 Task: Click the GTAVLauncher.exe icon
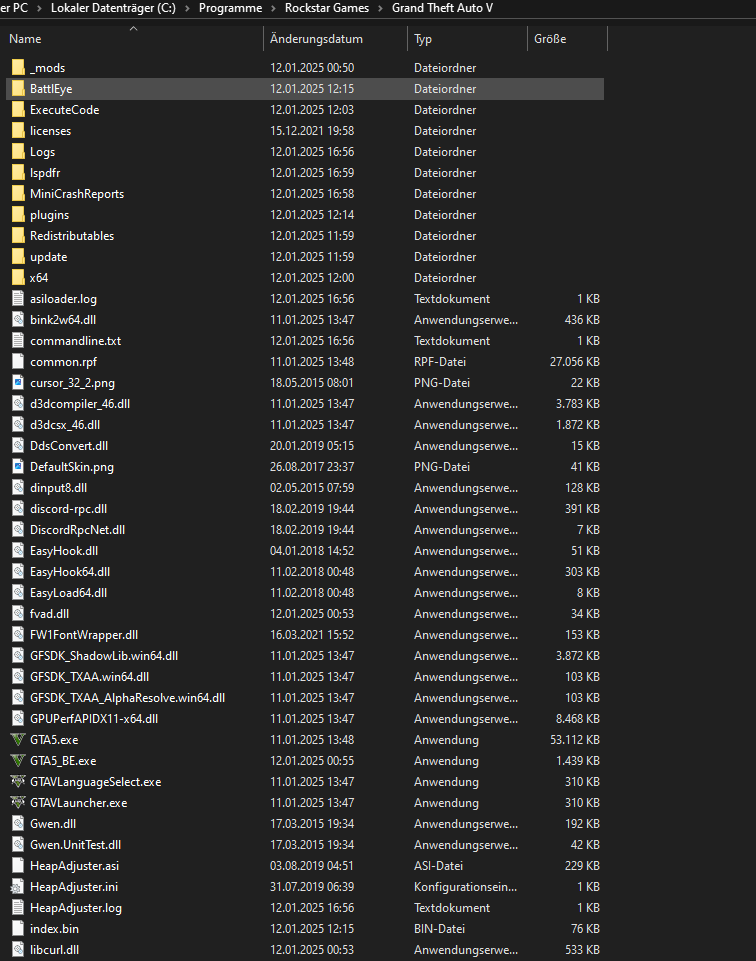coord(18,802)
